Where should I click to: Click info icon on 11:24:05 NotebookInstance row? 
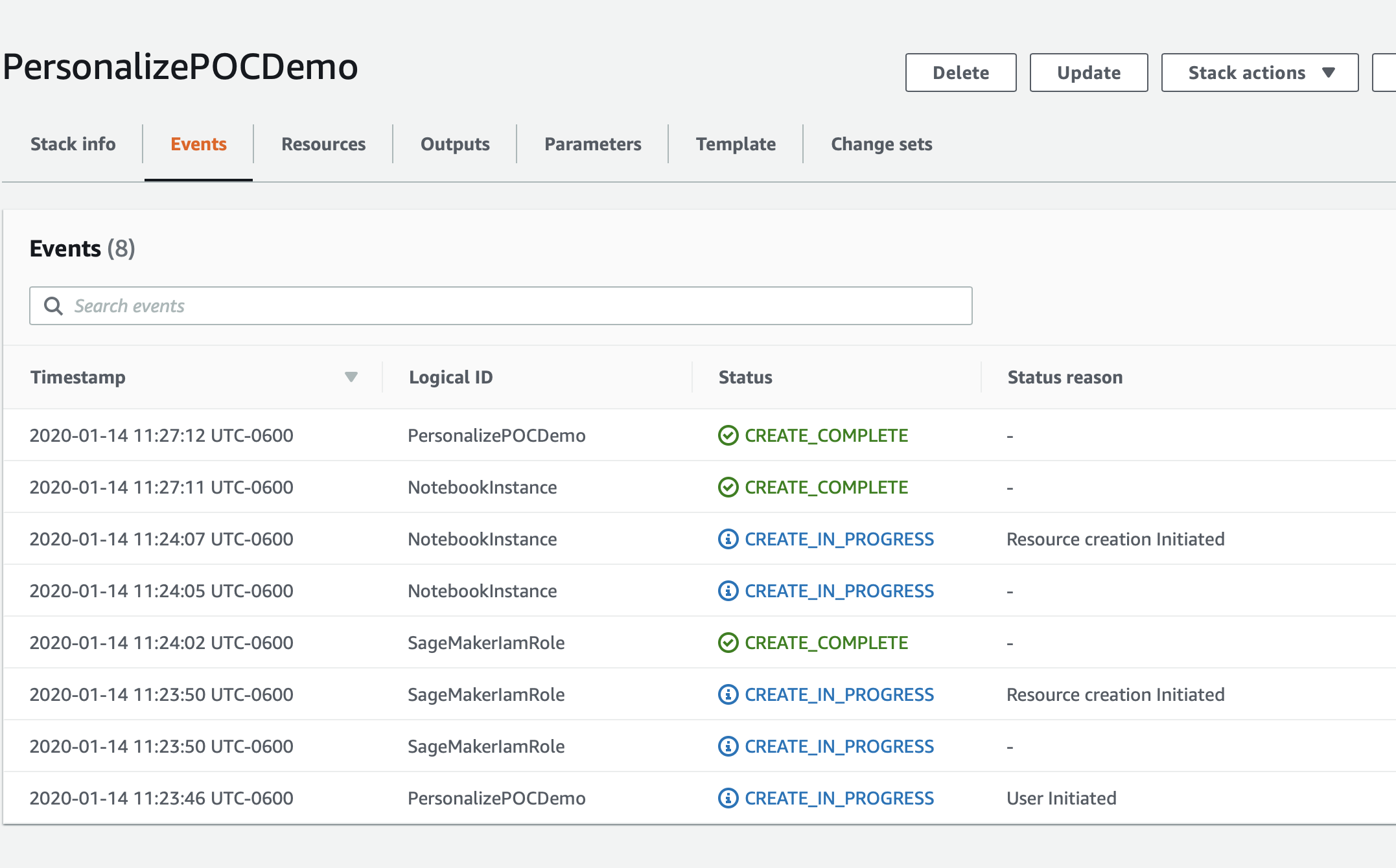coord(728,591)
